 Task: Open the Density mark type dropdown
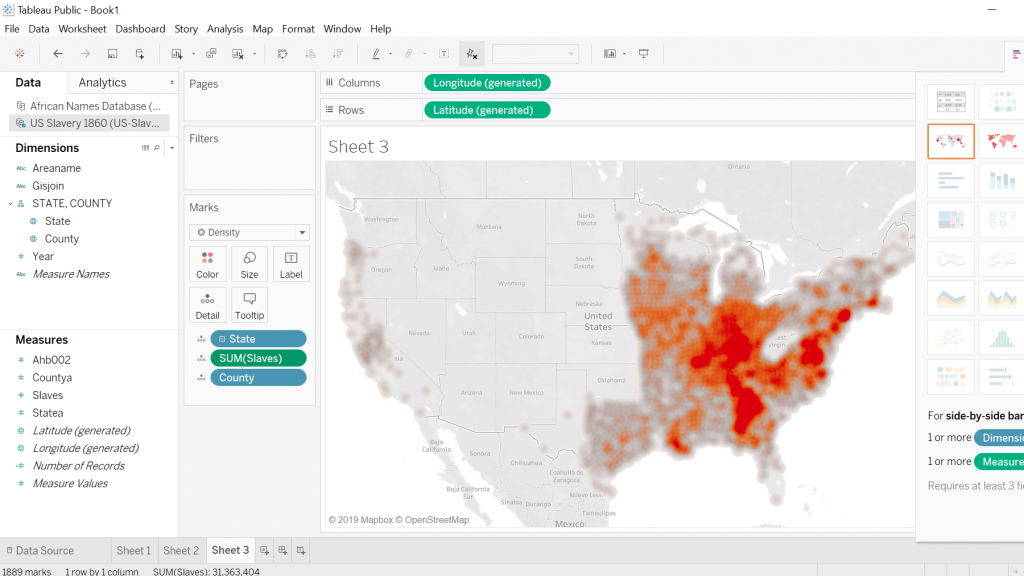pos(249,232)
